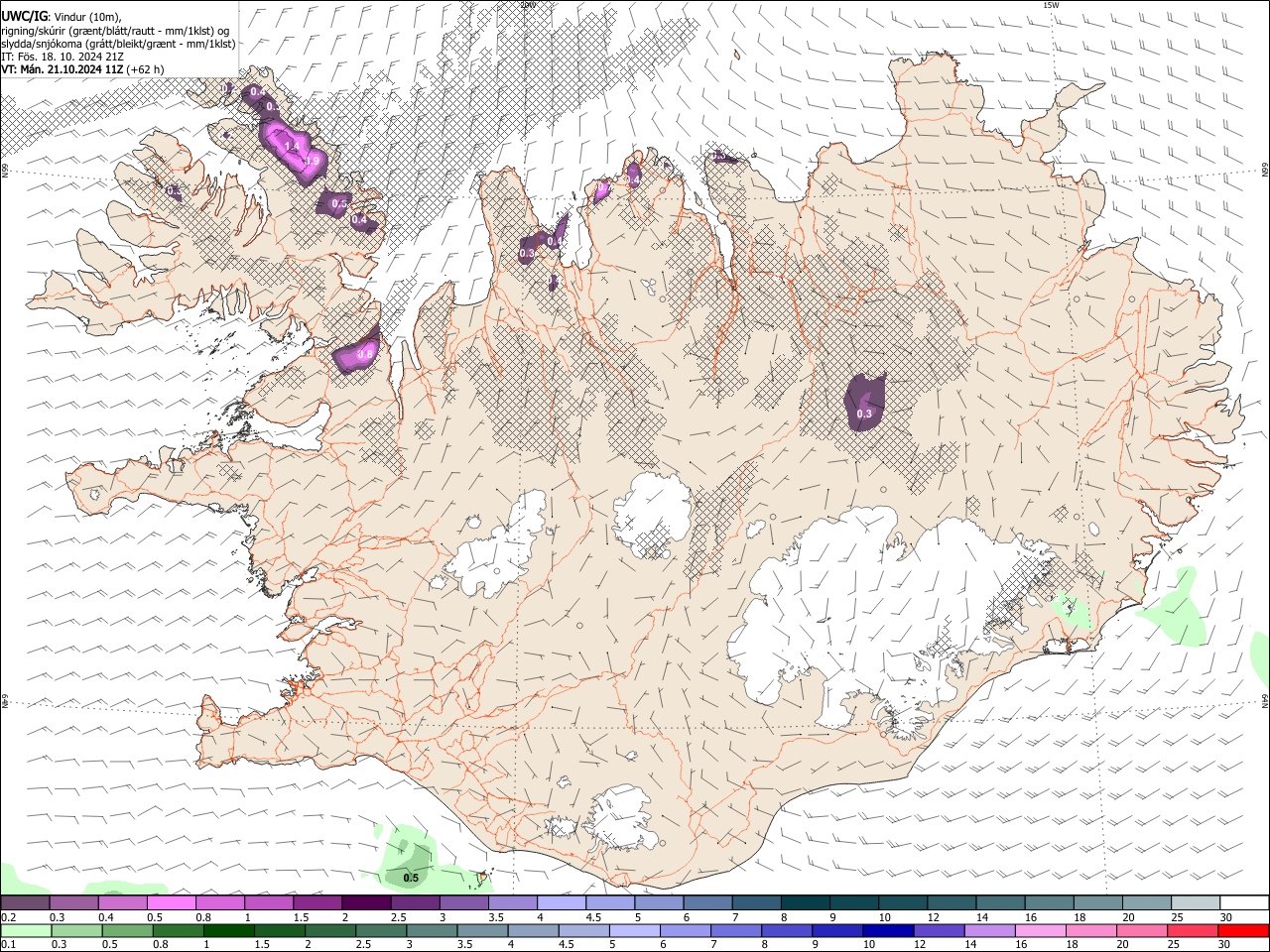Pick the 0.5 green swatch in the lower rain scale

pyautogui.click(x=127, y=931)
